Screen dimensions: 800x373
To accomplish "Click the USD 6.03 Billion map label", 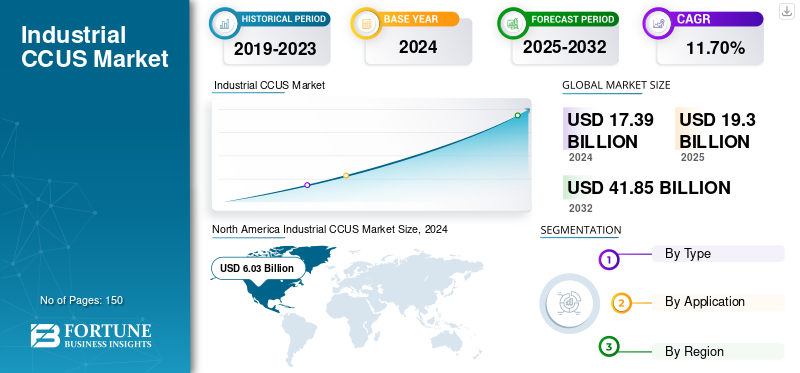I will click(257, 268).
